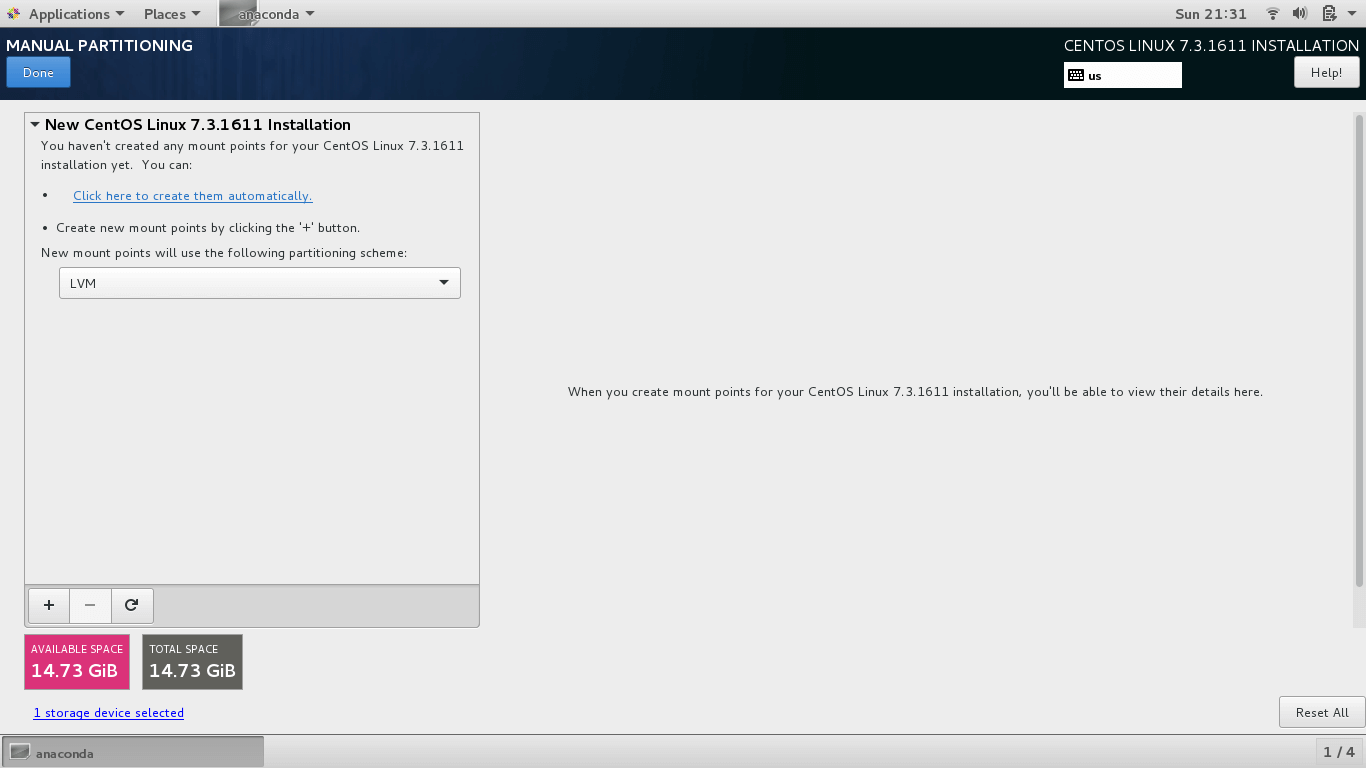This screenshot has height=768, width=1366.
Task: Open the system menu arrow in top bar
Action: click(1351, 14)
